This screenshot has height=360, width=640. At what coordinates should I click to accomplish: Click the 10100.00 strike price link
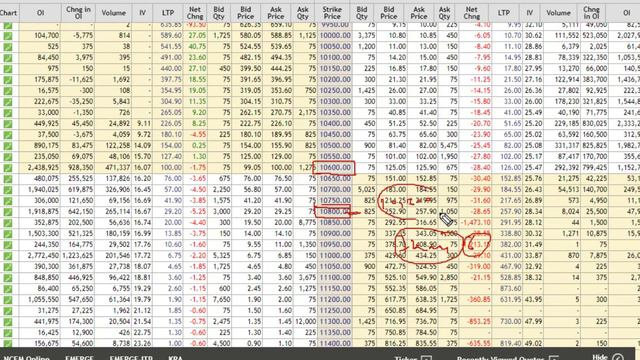(x=335, y=58)
